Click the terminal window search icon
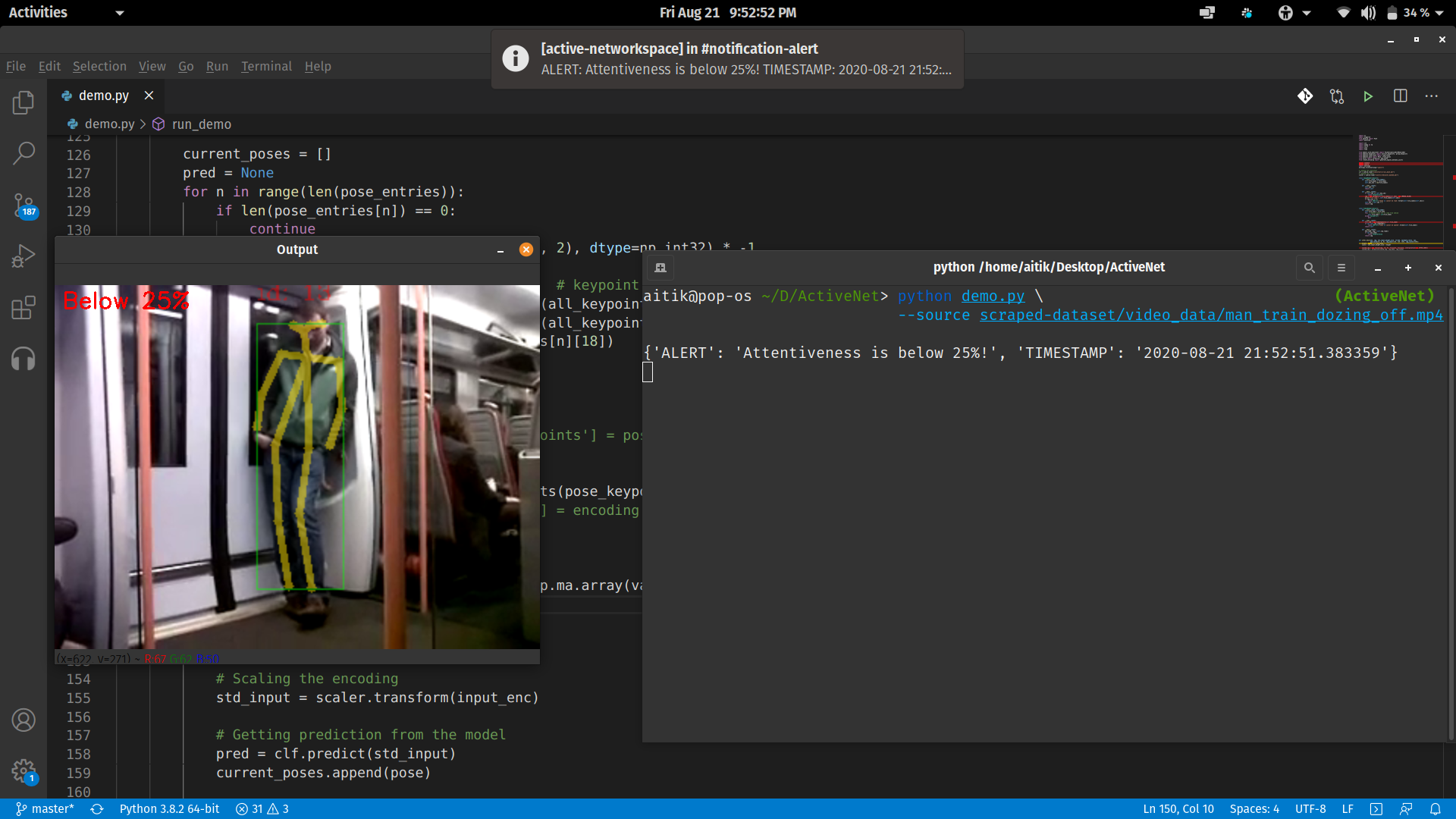 tap(1309, 268)
